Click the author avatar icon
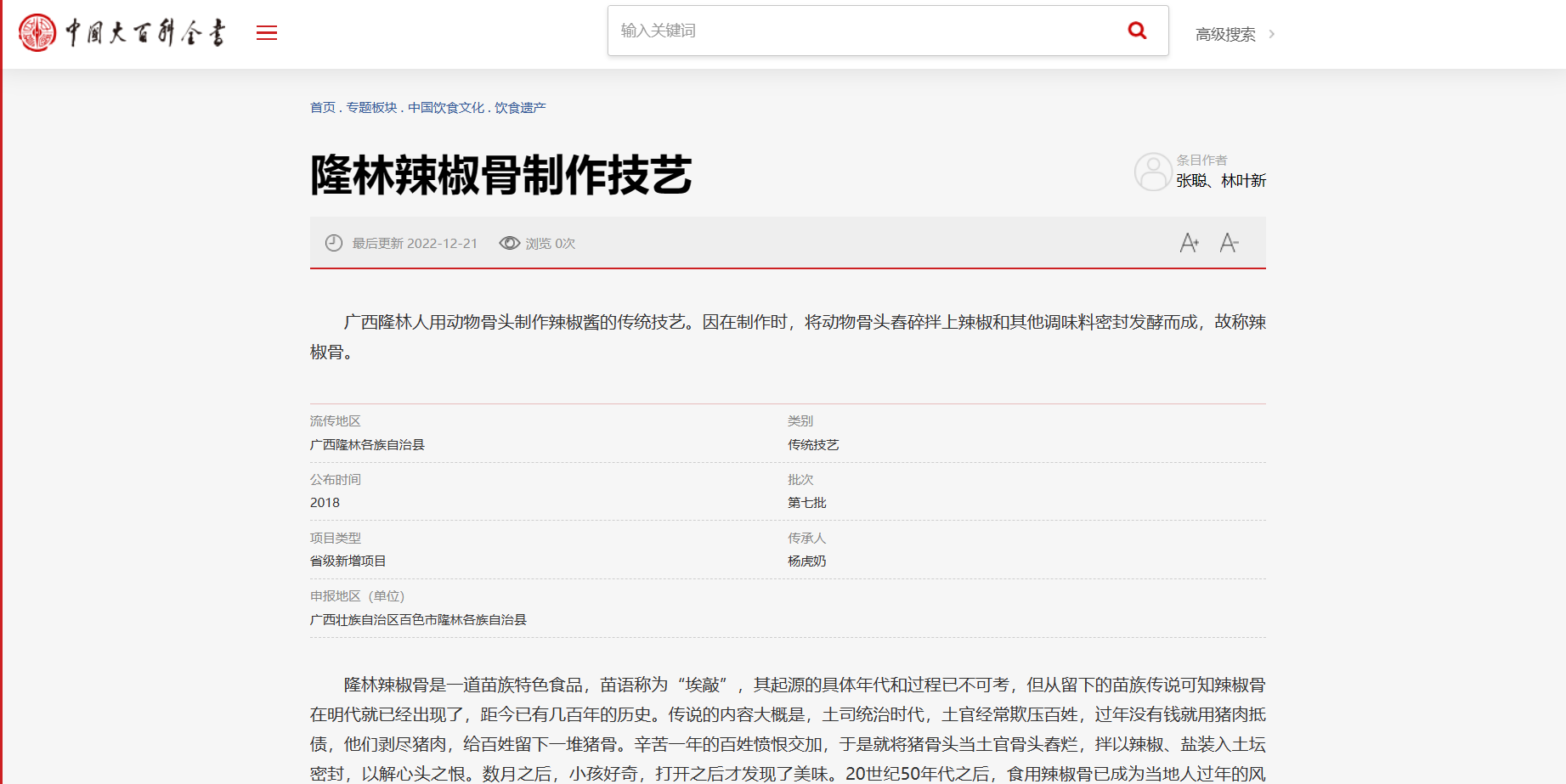The width and height of the screenshot is (1566, 784). (x=1153, y=172)
